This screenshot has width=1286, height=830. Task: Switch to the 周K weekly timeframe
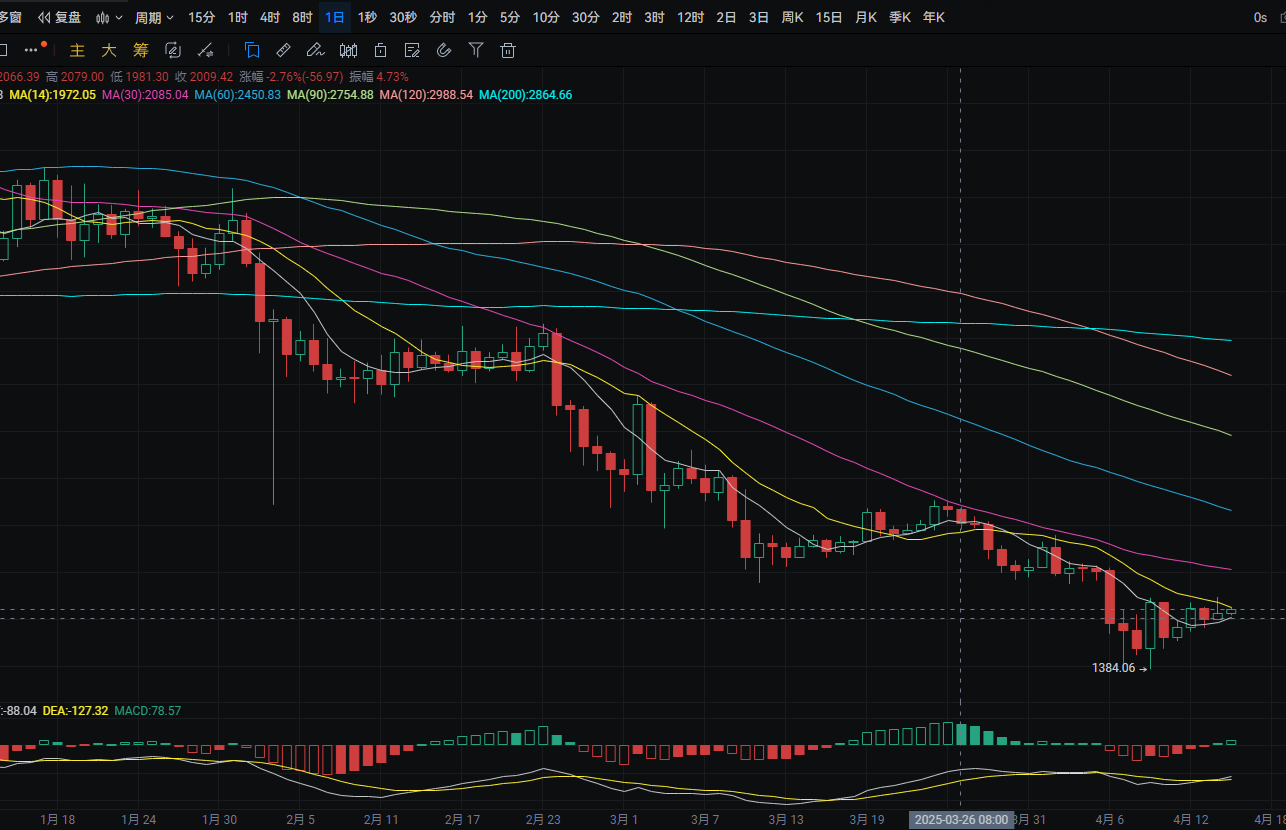click(793, 17)
